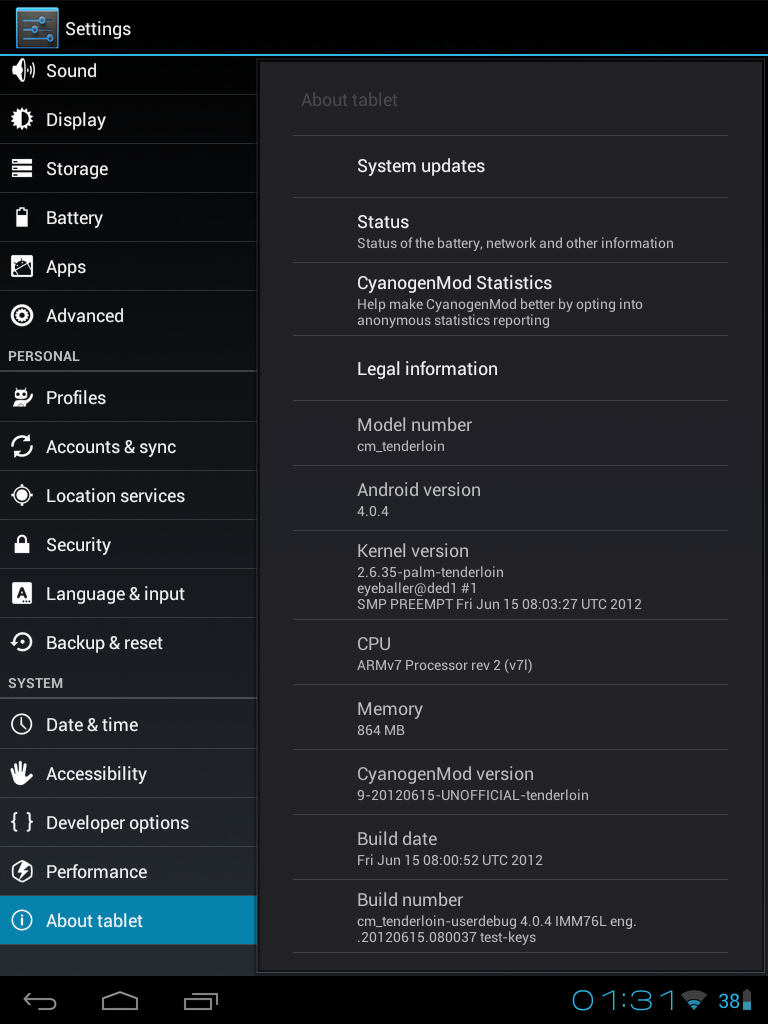Open Legal information entry
This screenshot has width=768, height=1024.
click(x=510, y=369)
